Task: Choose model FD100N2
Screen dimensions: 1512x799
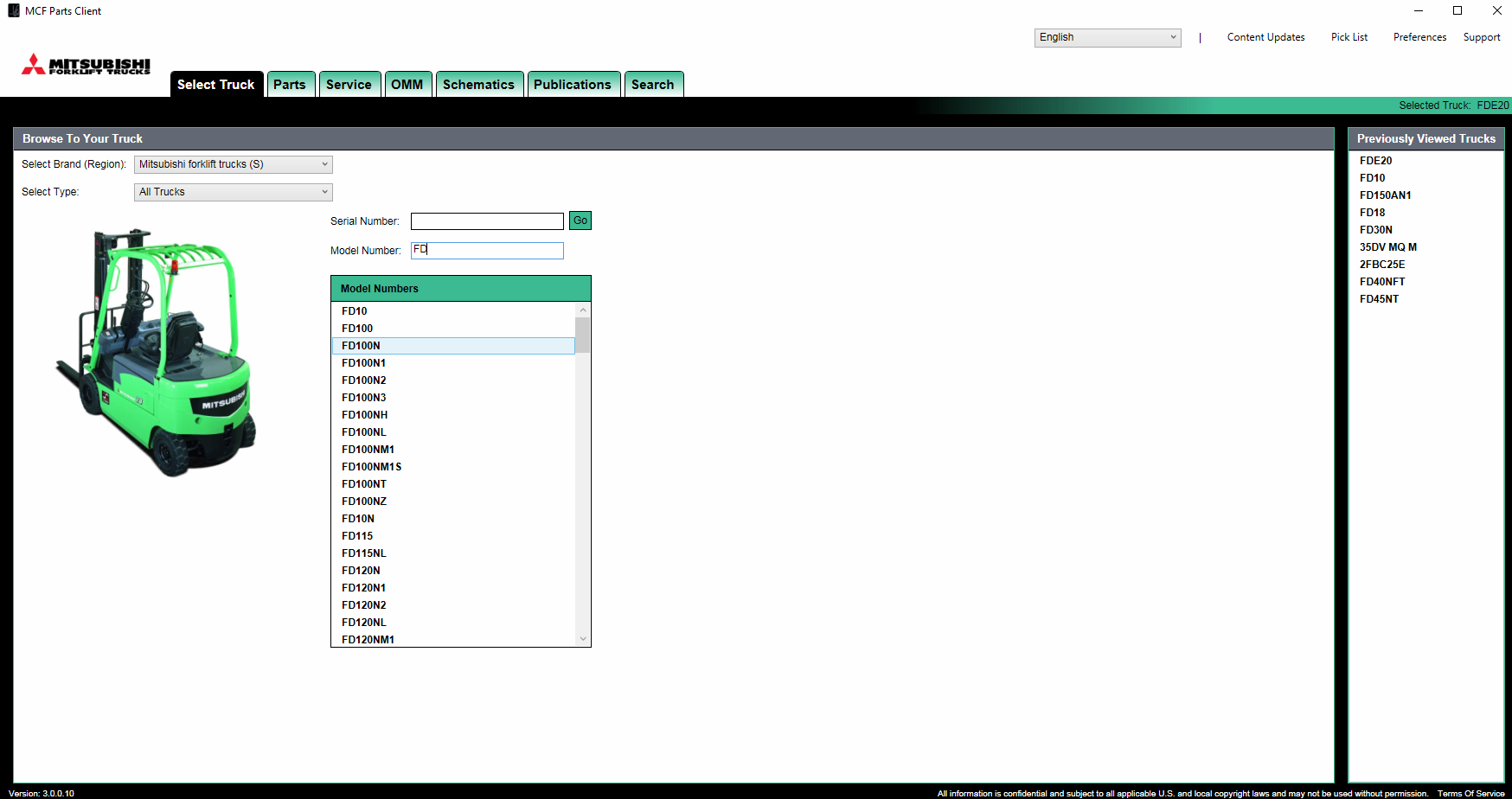Action: [453, 380]
